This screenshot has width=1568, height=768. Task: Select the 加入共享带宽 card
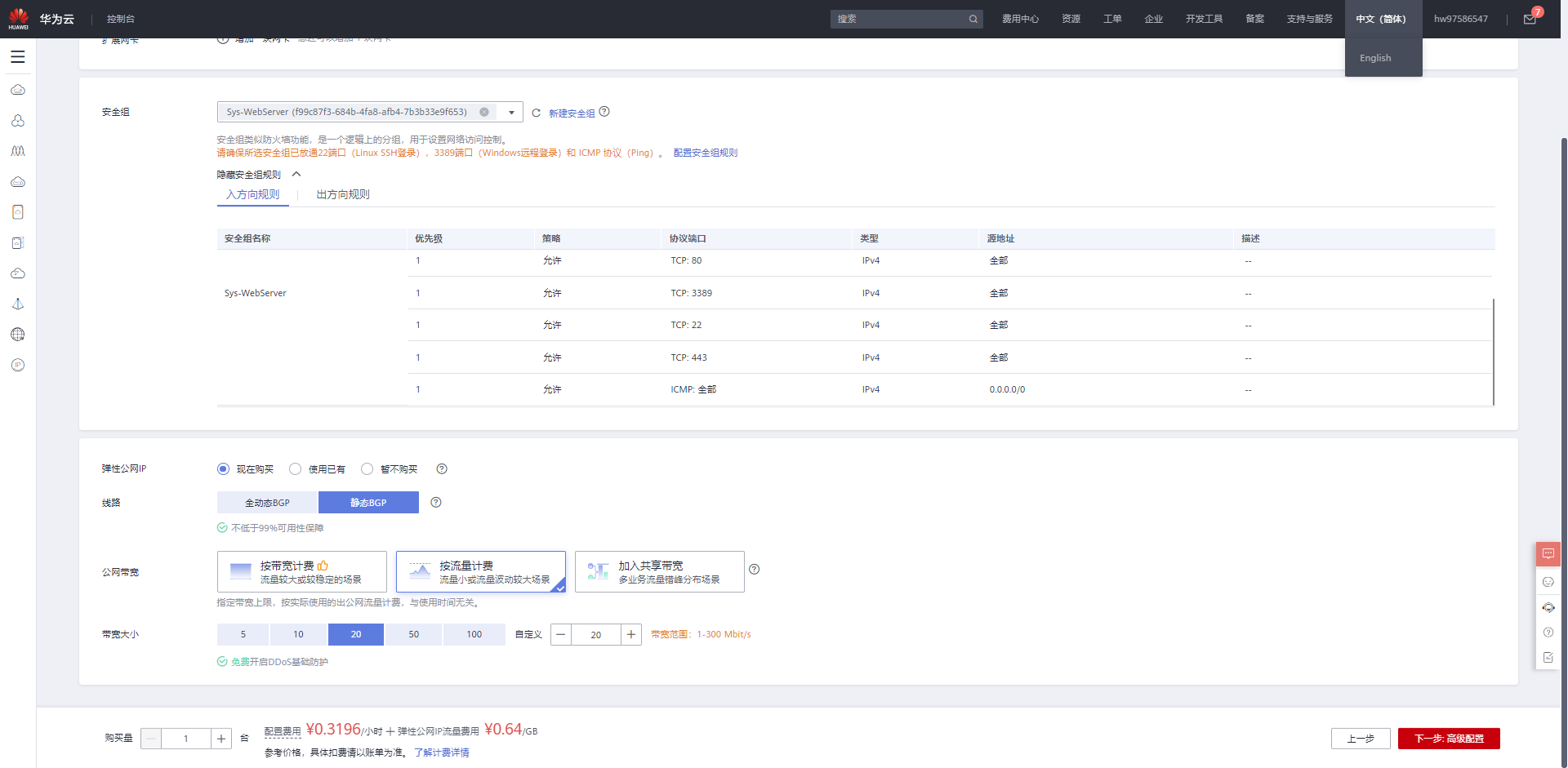pos(660,571)
